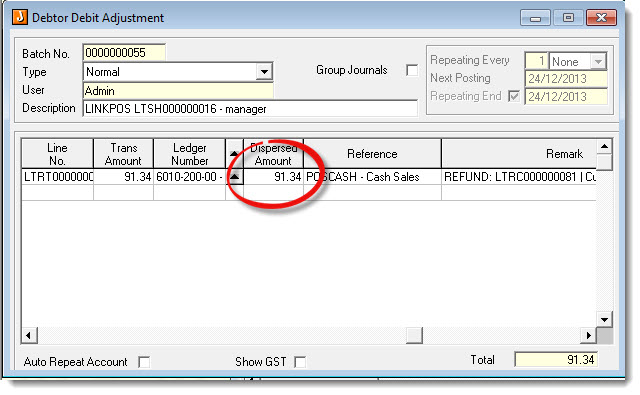Image resolution: width=640 pixels, height=395 pixels.
Task: Click the Batch No. field 0000000055
Action: point(124,53)
